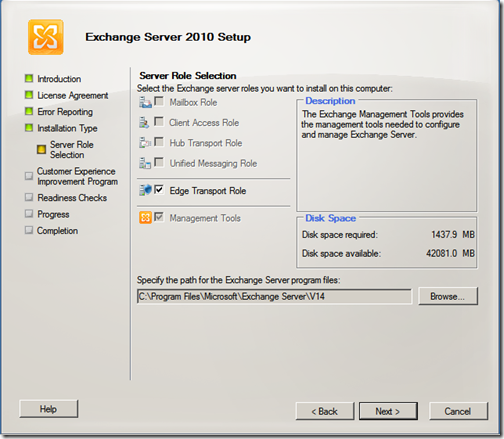Click the Disk Space group heading

tap(331, 218)
